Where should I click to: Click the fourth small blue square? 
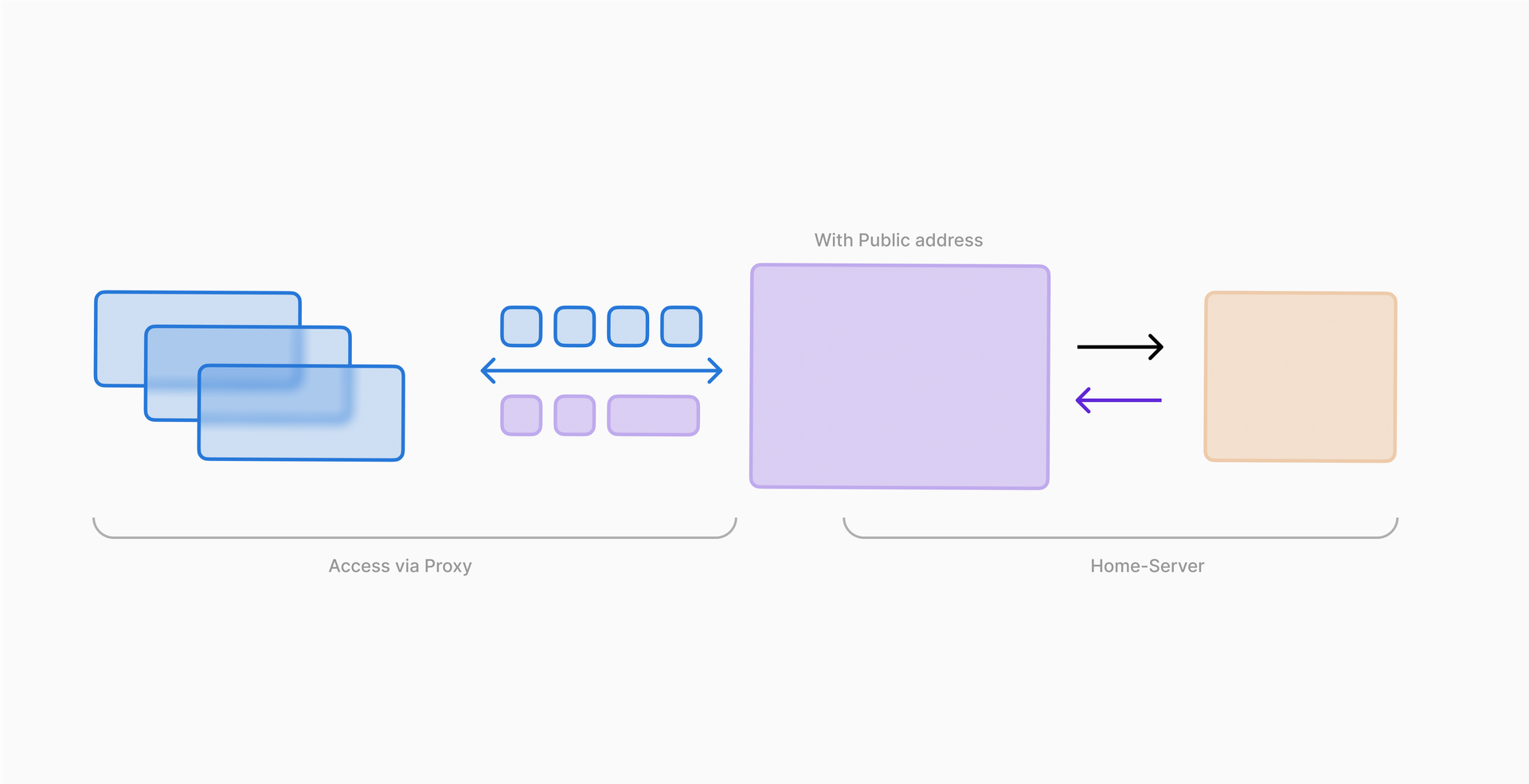point(681,326)
